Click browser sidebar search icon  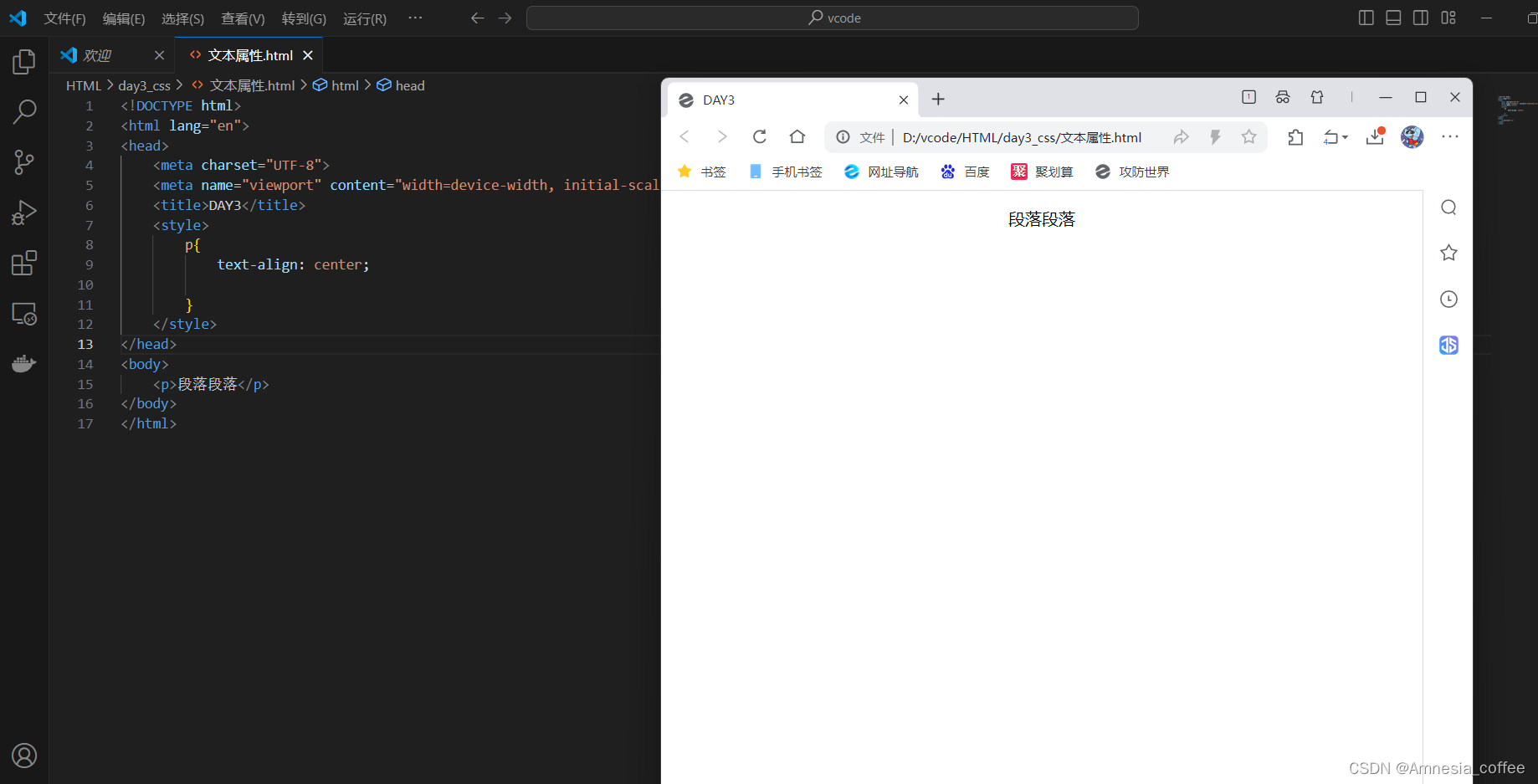1448,208
